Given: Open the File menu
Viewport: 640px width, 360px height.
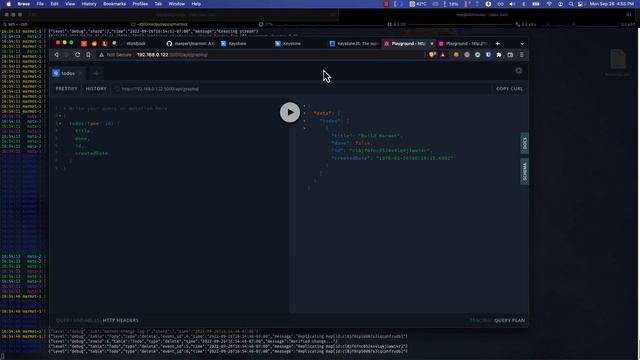Looking at the screenshot, I should point(40,4).
